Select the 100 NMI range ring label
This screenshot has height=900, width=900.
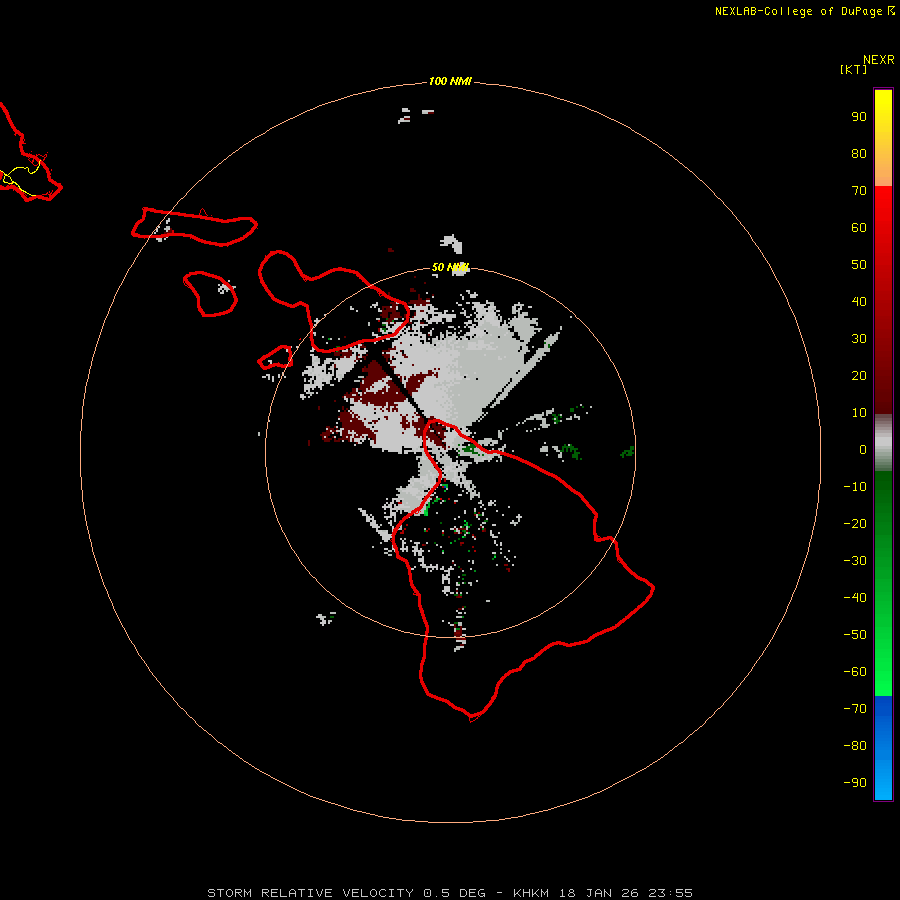450,81
